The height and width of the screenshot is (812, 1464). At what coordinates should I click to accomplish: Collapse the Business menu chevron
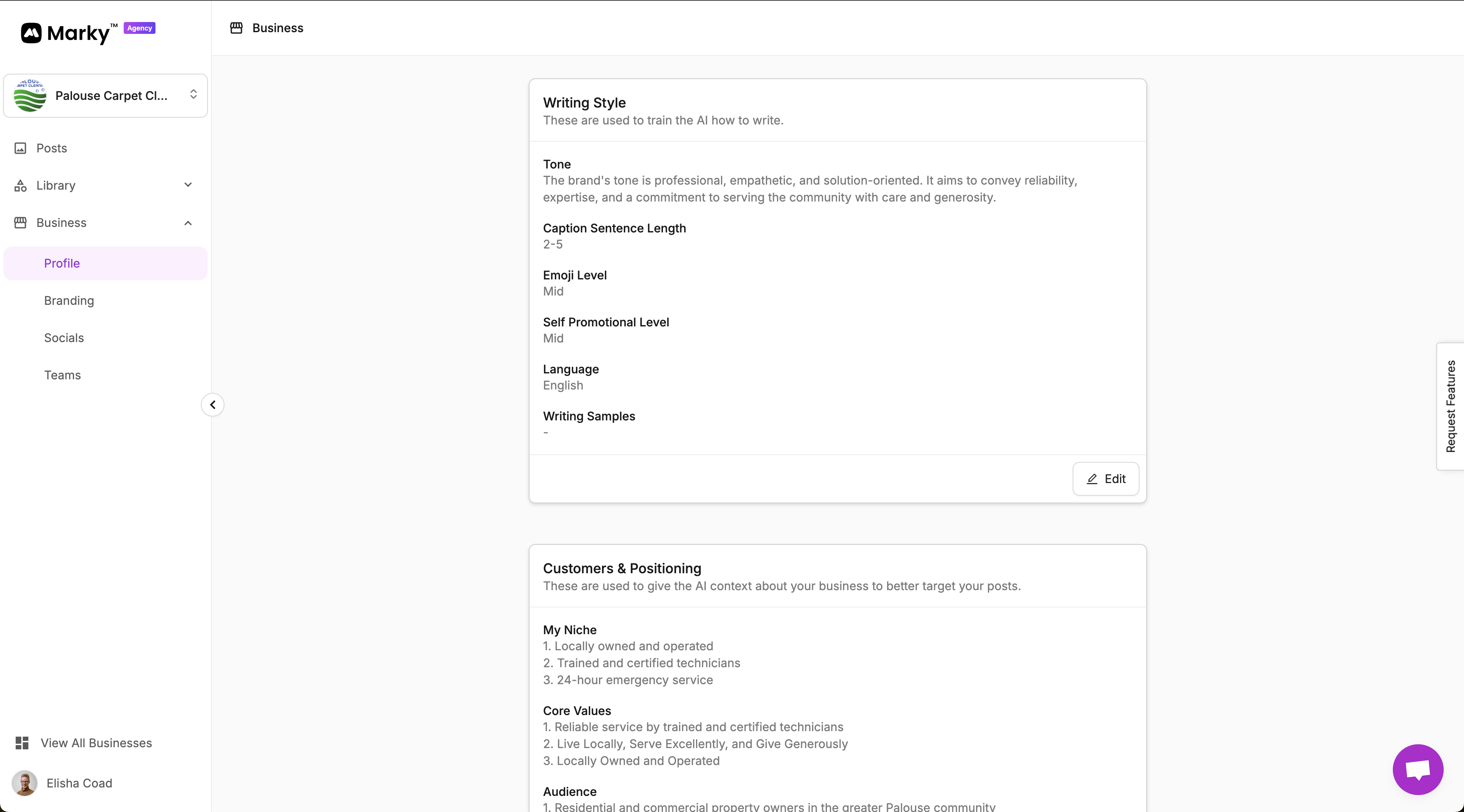point(188,223)
